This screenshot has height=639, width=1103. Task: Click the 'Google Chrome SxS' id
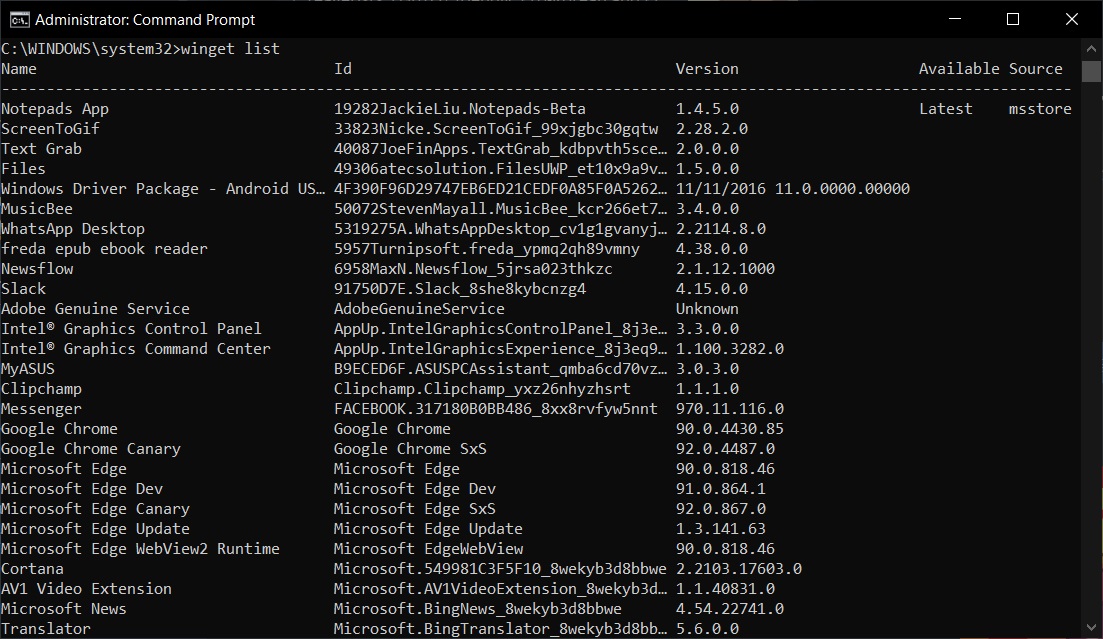410,449
